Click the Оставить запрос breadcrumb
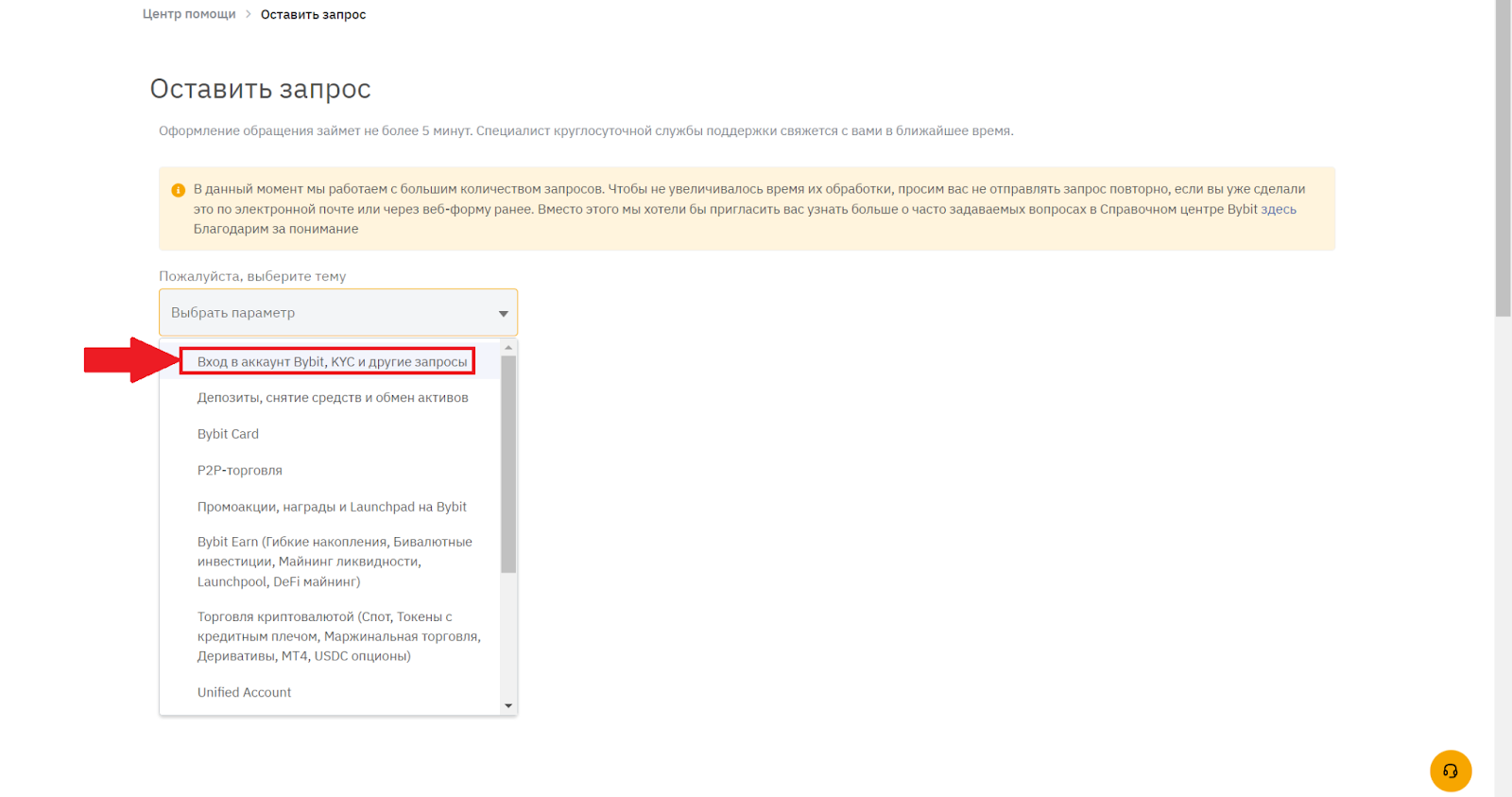Screen dimensions: 1512x797 point(313,14)
